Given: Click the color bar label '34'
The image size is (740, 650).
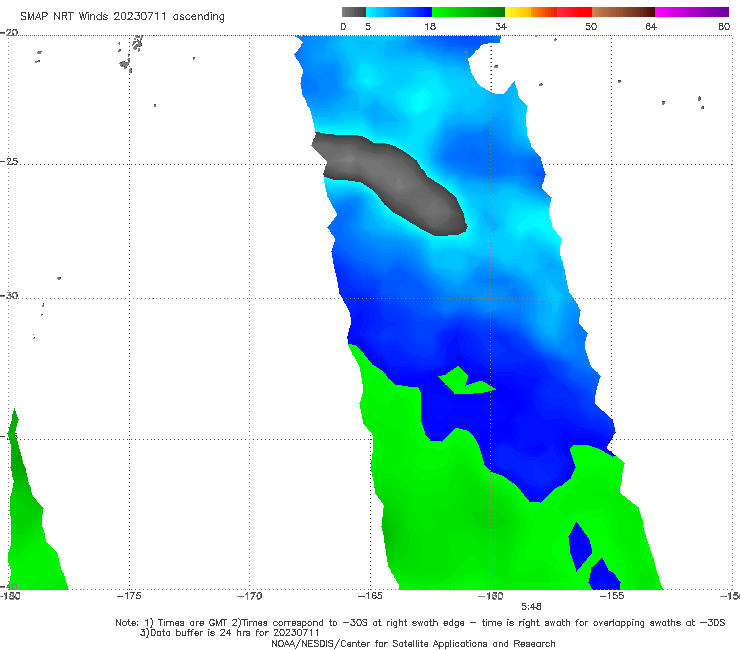Looking at the screenshot, I should [x=501, y=26].
